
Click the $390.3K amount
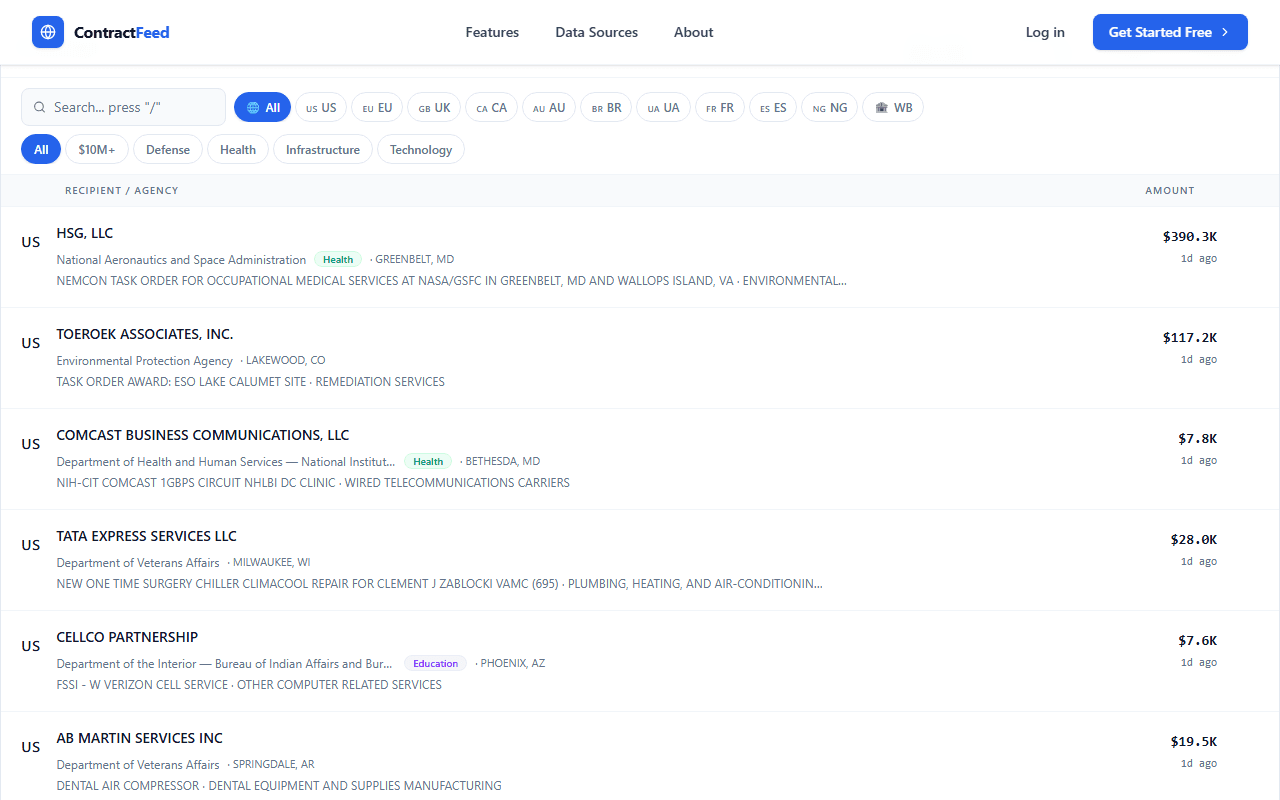coord(1190,237)
